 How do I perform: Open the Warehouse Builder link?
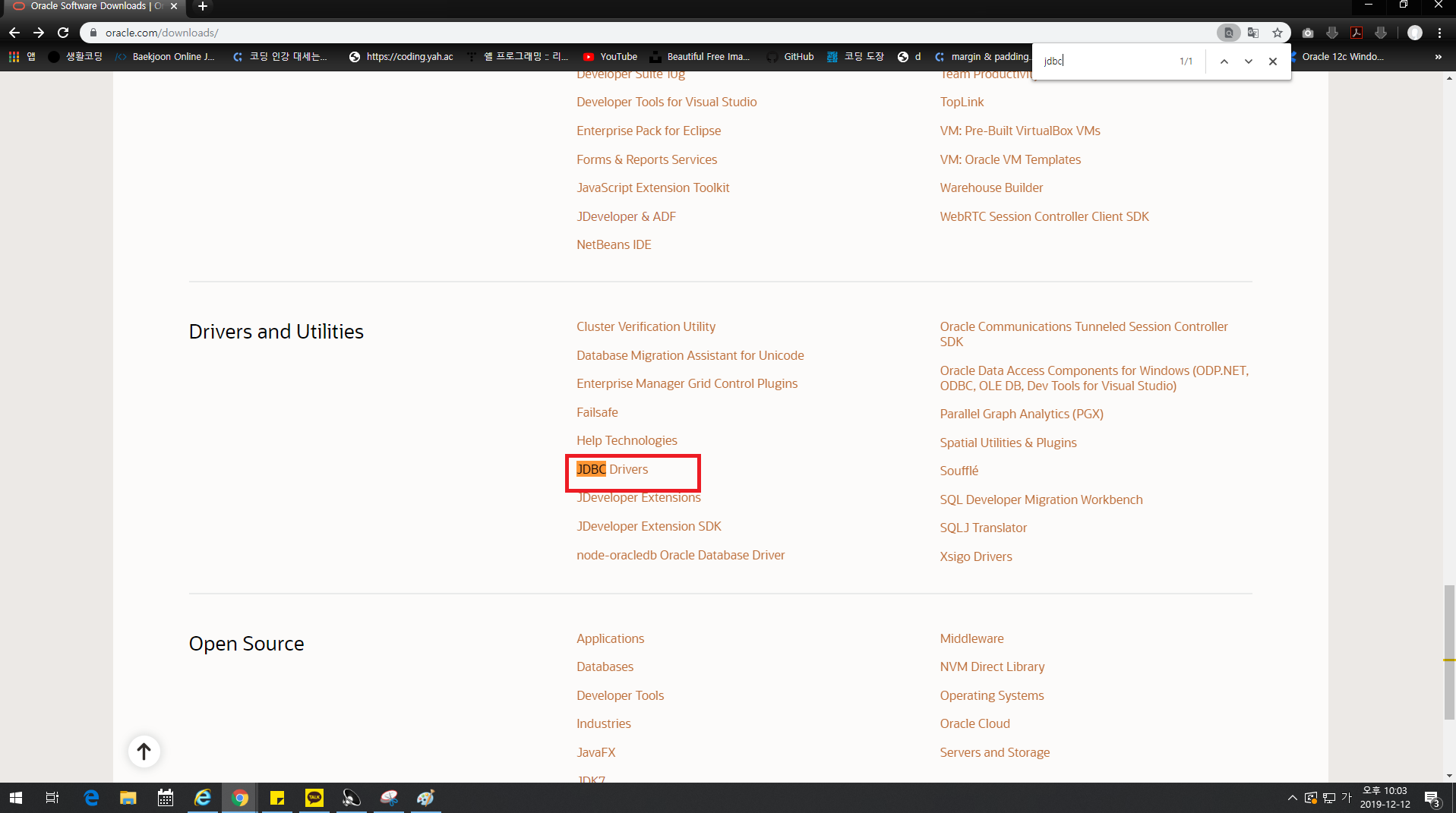(x=991, y=187)
